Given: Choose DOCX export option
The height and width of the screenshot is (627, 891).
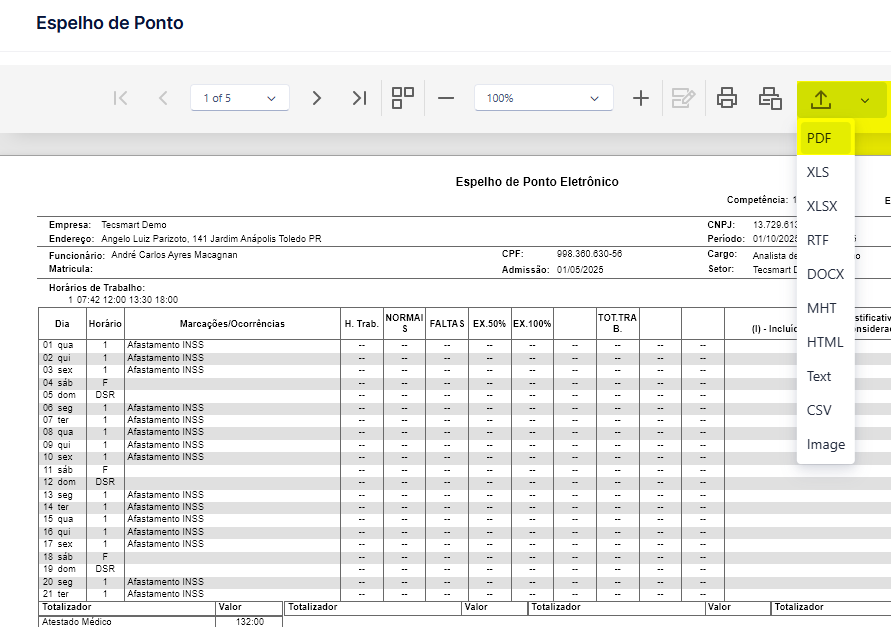Looking at the screenshot, I should (826, 274).
